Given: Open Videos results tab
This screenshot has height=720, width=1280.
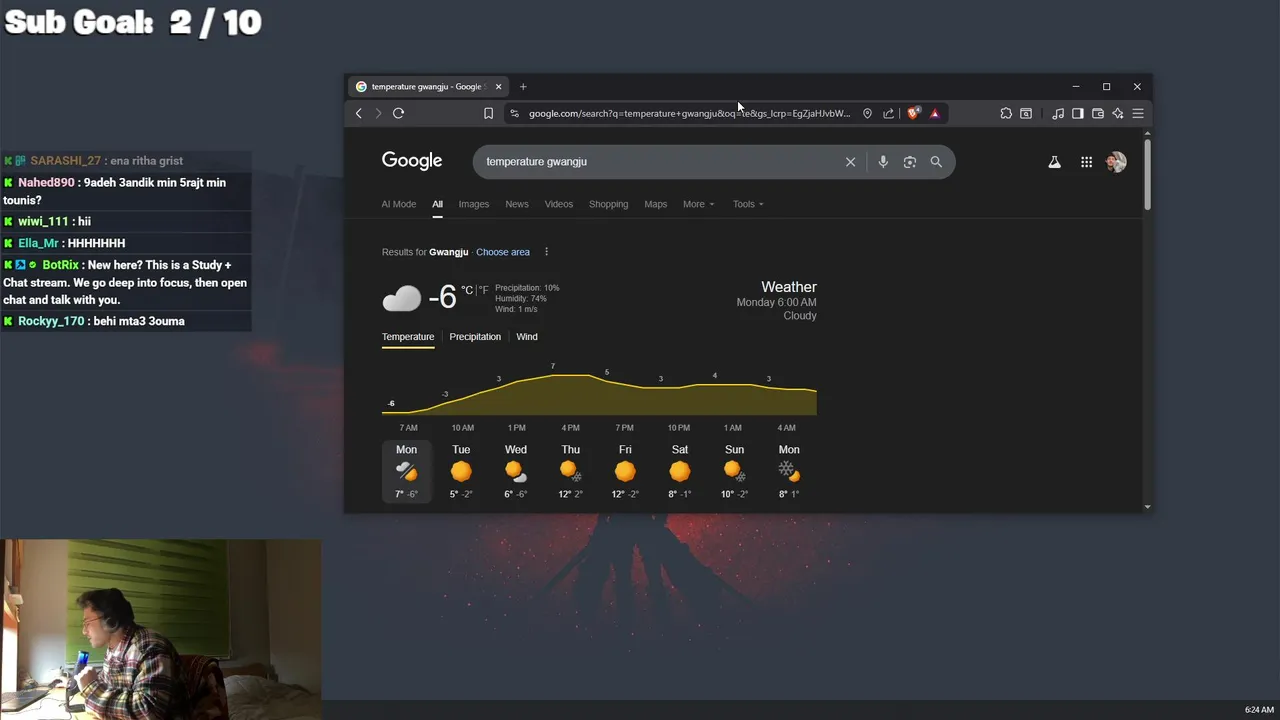Looking at the screenshot, I should coord(559,204).
